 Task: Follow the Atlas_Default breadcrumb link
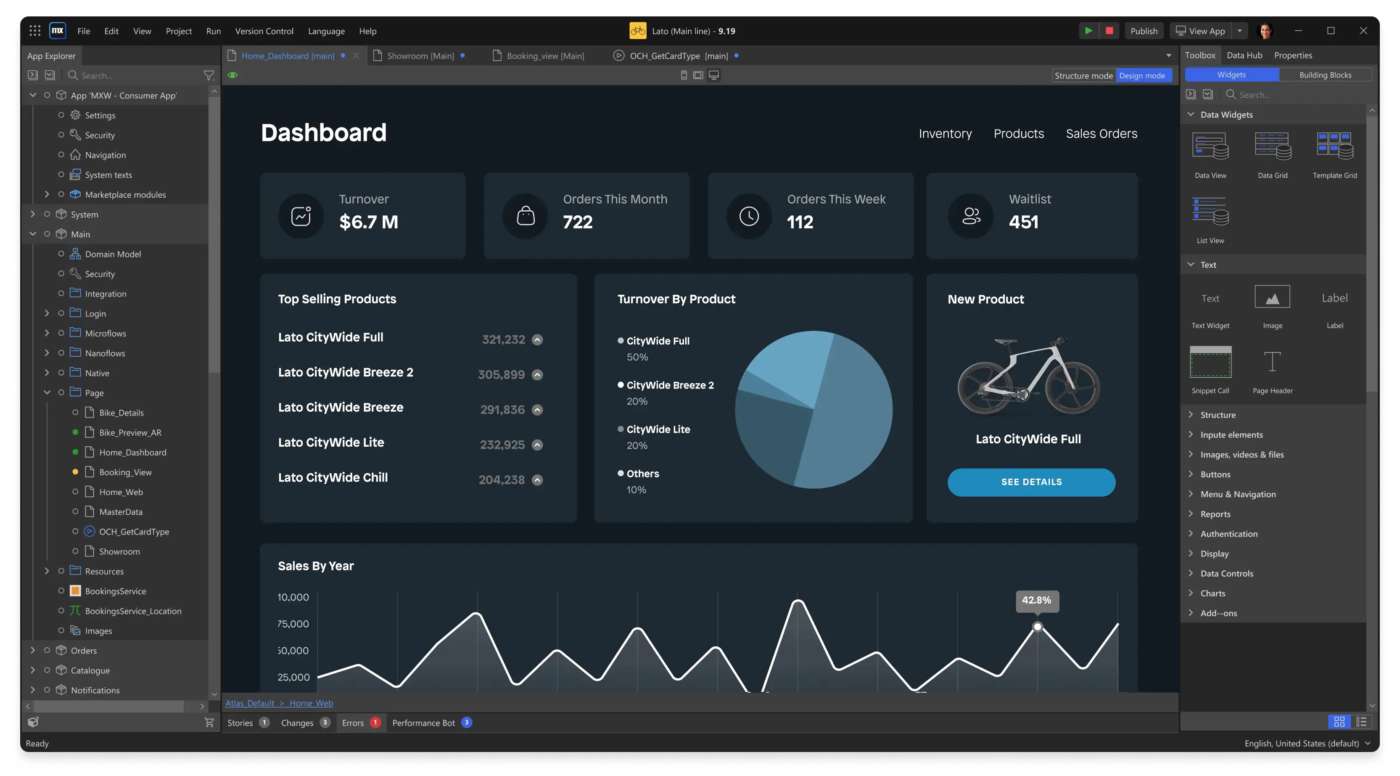point(250,703)
